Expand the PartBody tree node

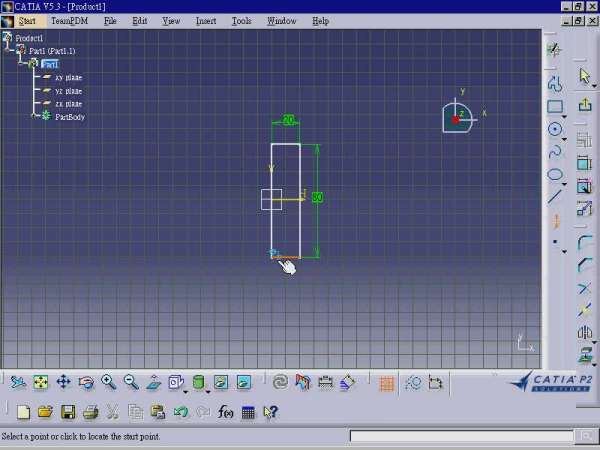click(x=34, y=117)
